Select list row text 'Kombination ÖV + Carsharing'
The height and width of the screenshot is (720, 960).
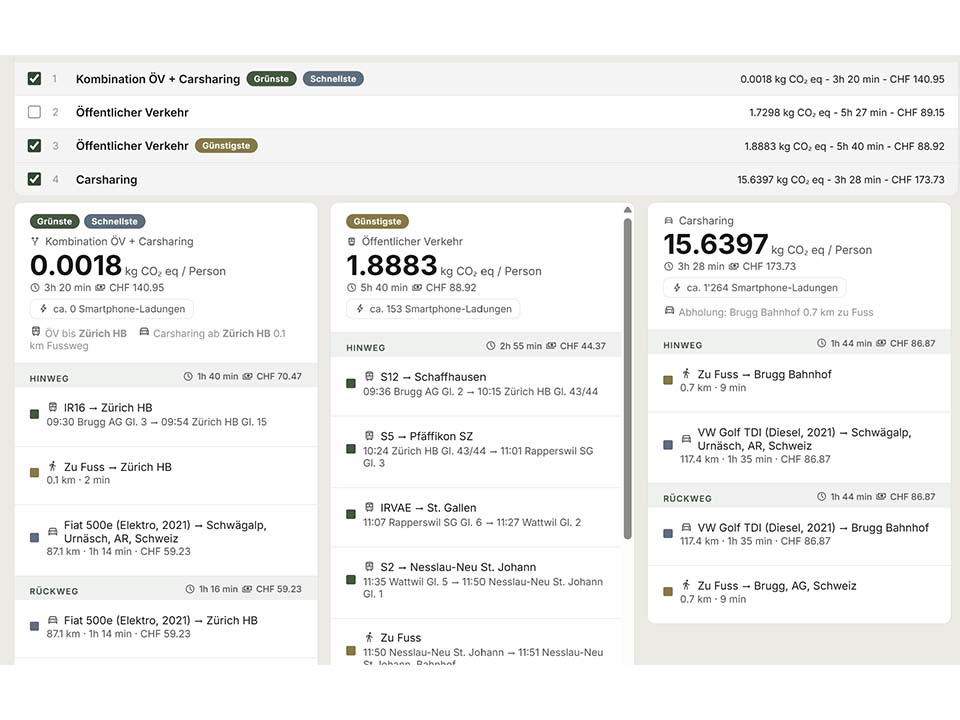(158, 79)
